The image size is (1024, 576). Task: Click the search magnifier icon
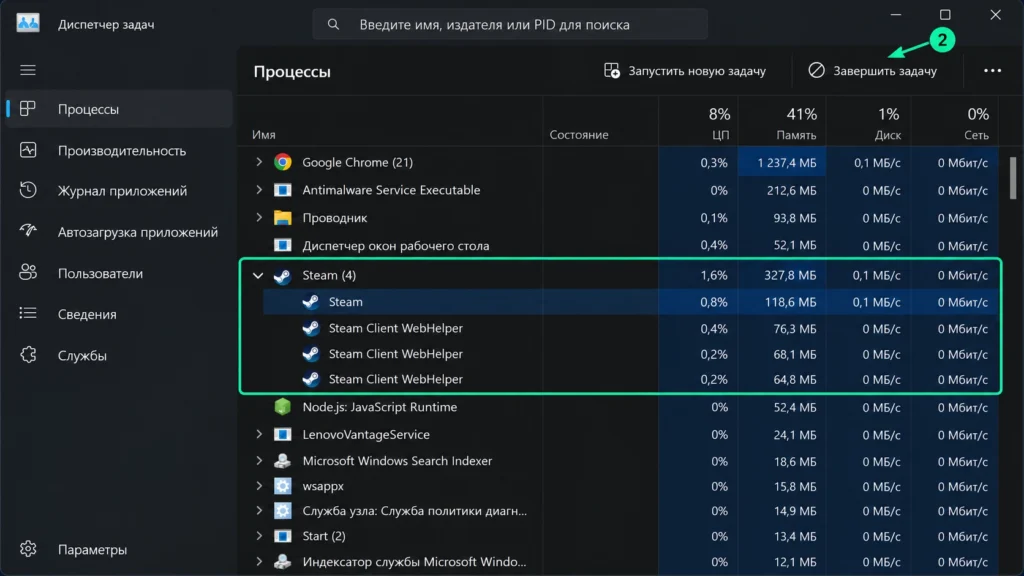pyautogui.click(x=333, y=24)
